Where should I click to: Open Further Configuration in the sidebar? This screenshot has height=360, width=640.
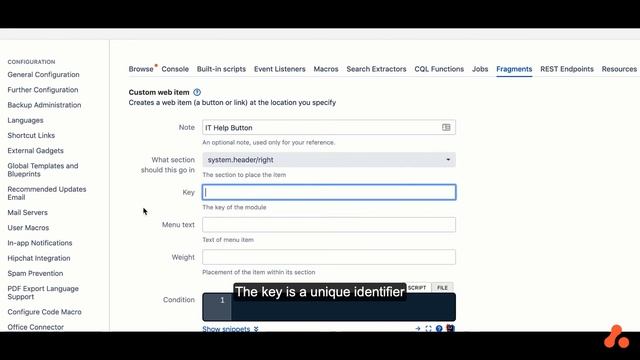coord(43,90)
